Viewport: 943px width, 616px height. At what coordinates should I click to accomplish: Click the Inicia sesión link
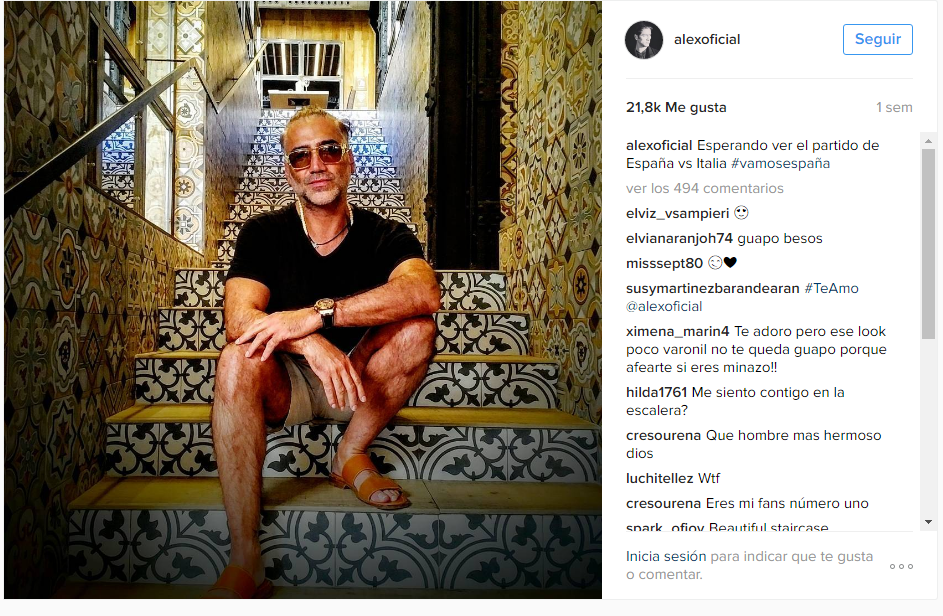click(666, 556)
